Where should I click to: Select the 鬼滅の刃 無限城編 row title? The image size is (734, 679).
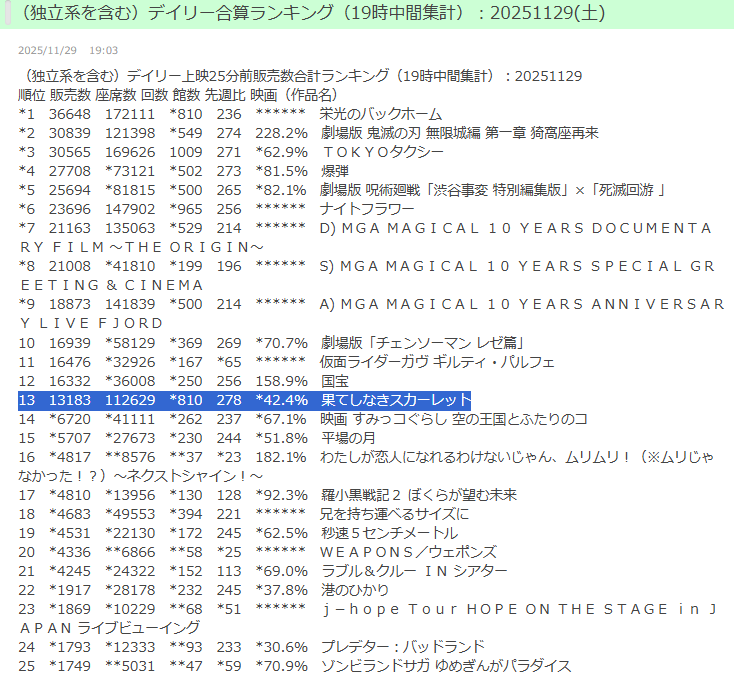pos(459,133)
